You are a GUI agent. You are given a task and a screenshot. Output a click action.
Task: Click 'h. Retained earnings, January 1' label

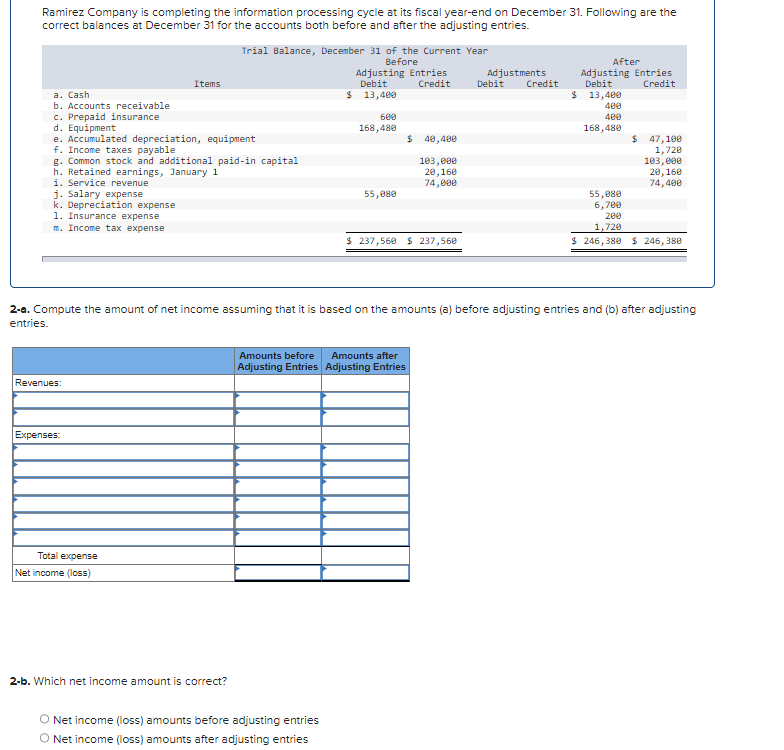(x=136, y=172)
